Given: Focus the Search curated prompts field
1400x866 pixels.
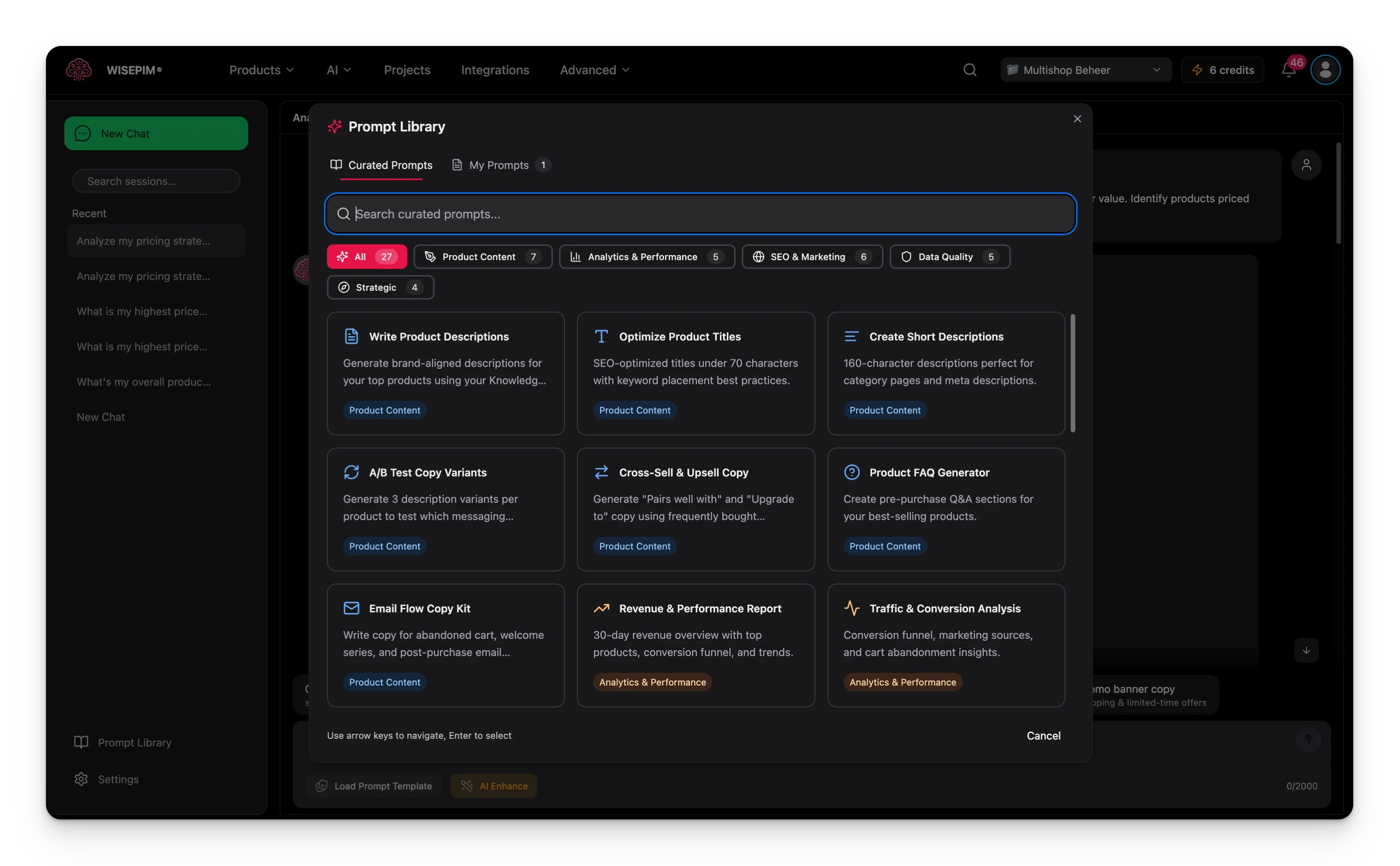Looking at the screenshot, I should pos(700,214).
